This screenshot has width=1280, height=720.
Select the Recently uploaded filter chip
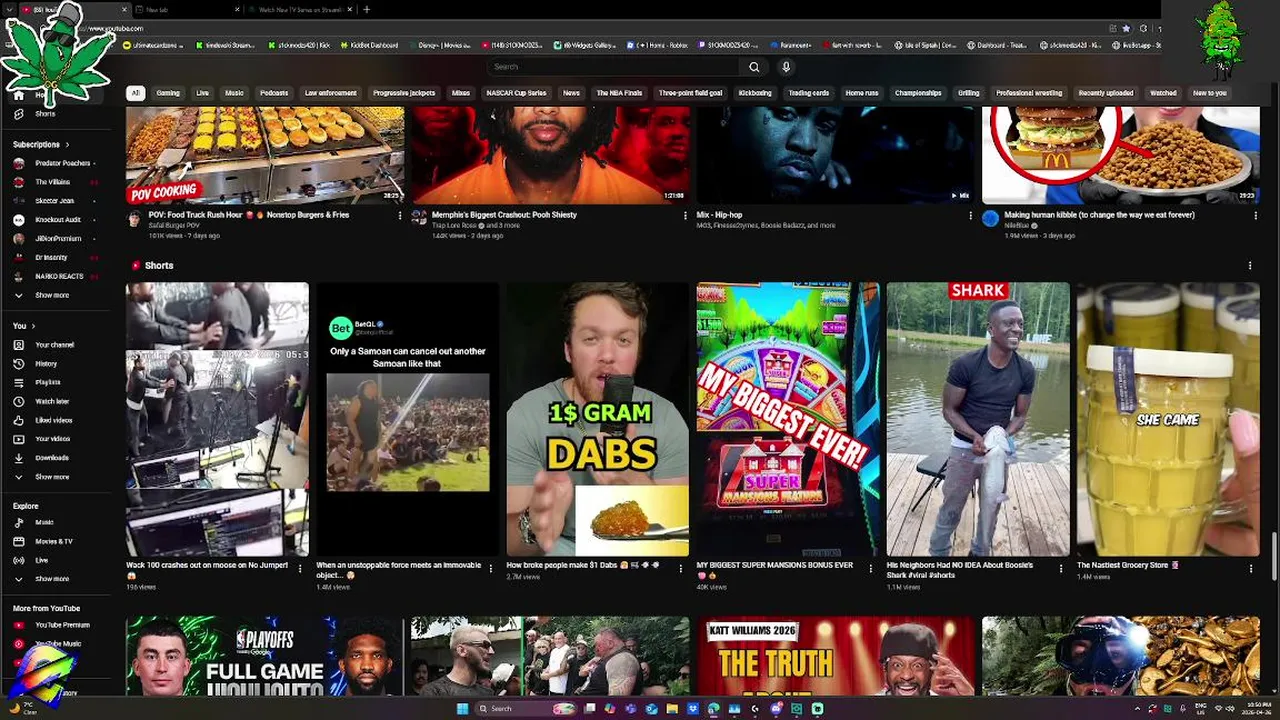(x=1106, y=93)
